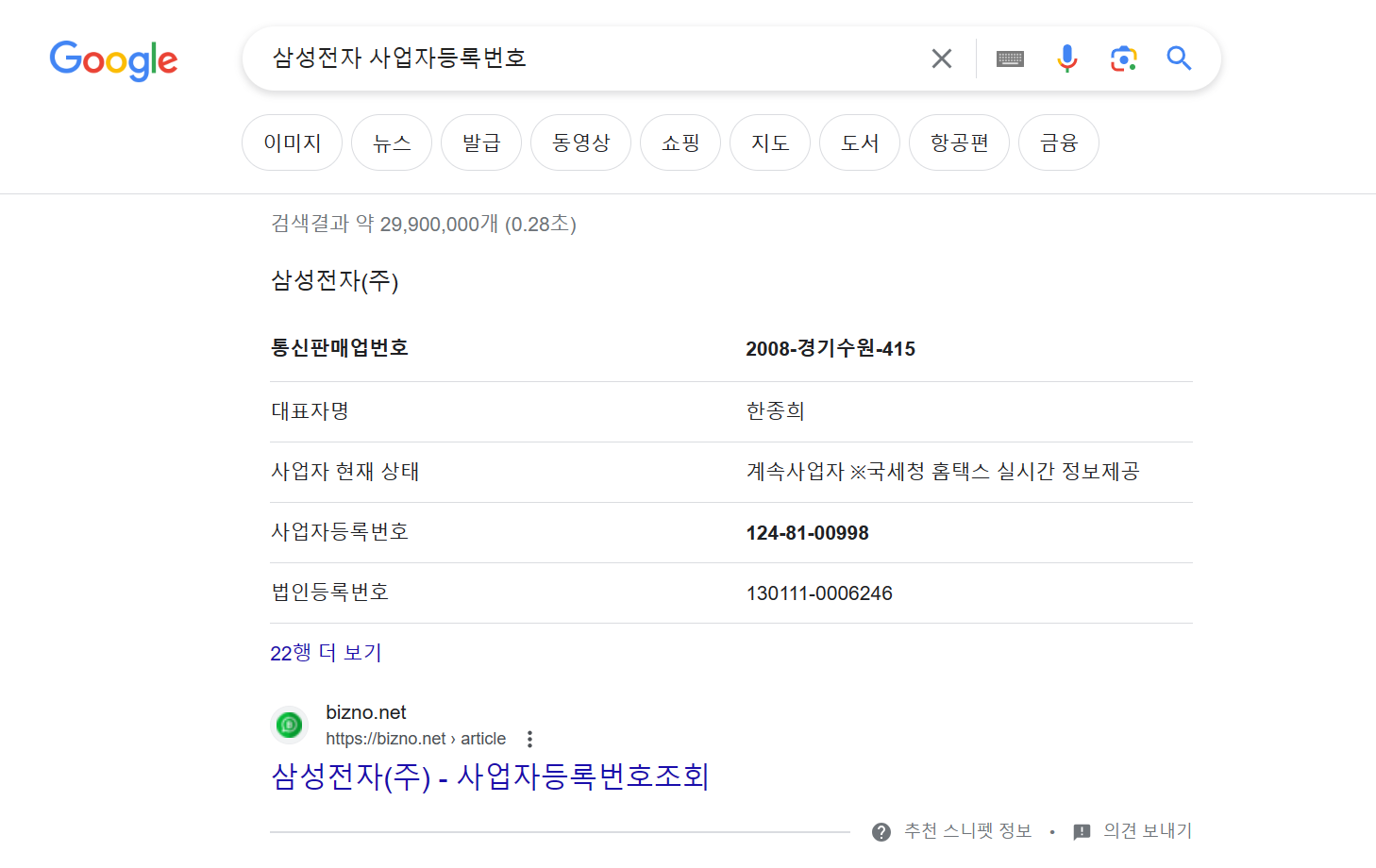This screenshot has width=1376, height=868.
Task: Select the value 2008-경기수원-415
Action: [x=831, y=348]
